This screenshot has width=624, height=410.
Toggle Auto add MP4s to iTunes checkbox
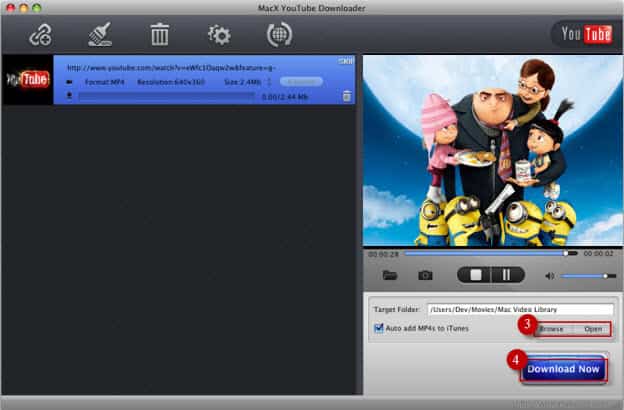click(x=378, y=328)
